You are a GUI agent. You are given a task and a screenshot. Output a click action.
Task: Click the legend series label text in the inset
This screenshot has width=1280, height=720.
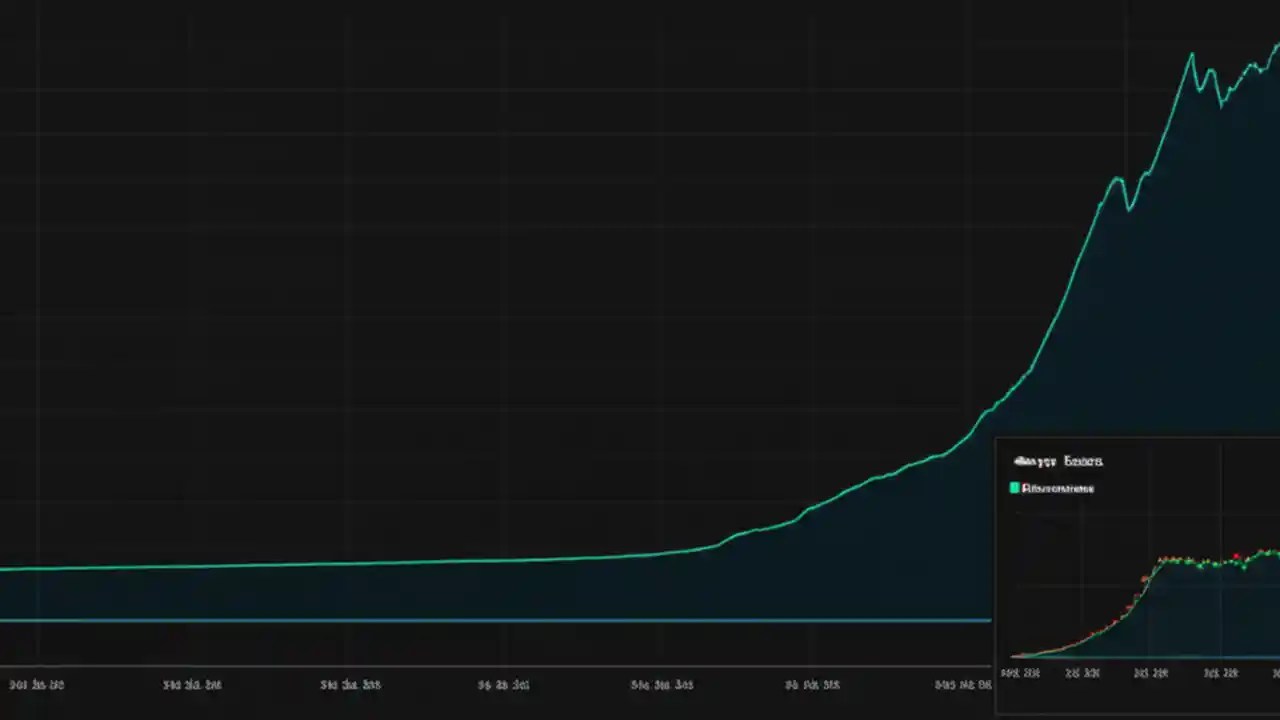coord(1058,488)
